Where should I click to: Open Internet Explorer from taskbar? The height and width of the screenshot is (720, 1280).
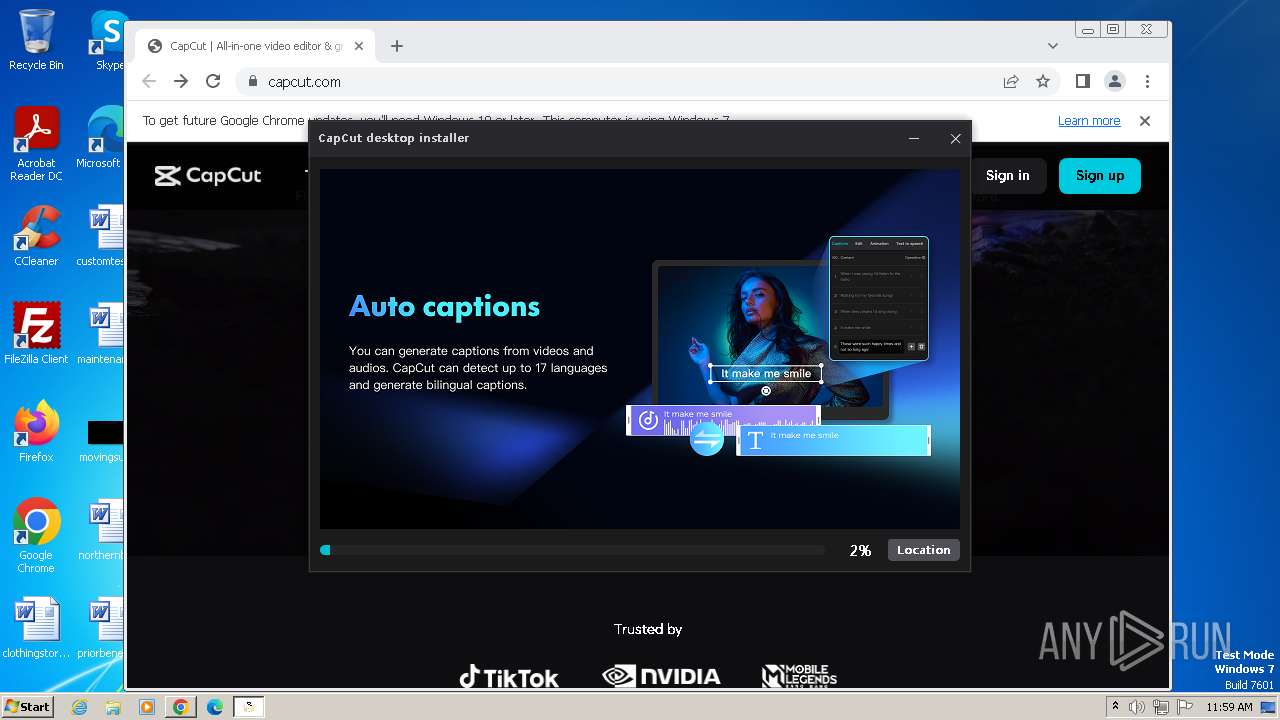click(80, 707)
